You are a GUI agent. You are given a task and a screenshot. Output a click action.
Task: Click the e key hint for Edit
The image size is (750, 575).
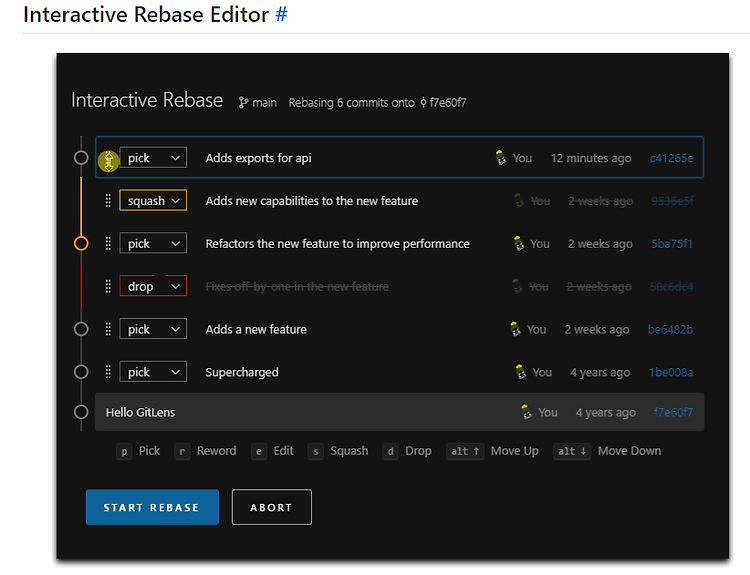click(x=259, y=451)
